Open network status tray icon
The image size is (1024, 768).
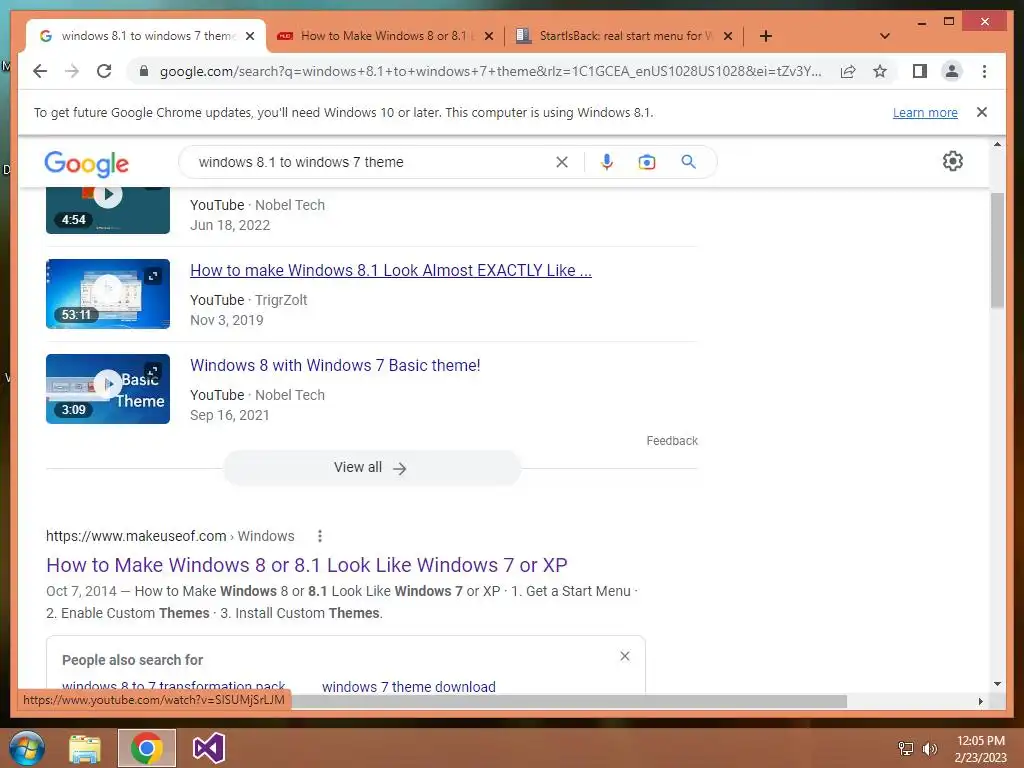click(x=906, y=748)
